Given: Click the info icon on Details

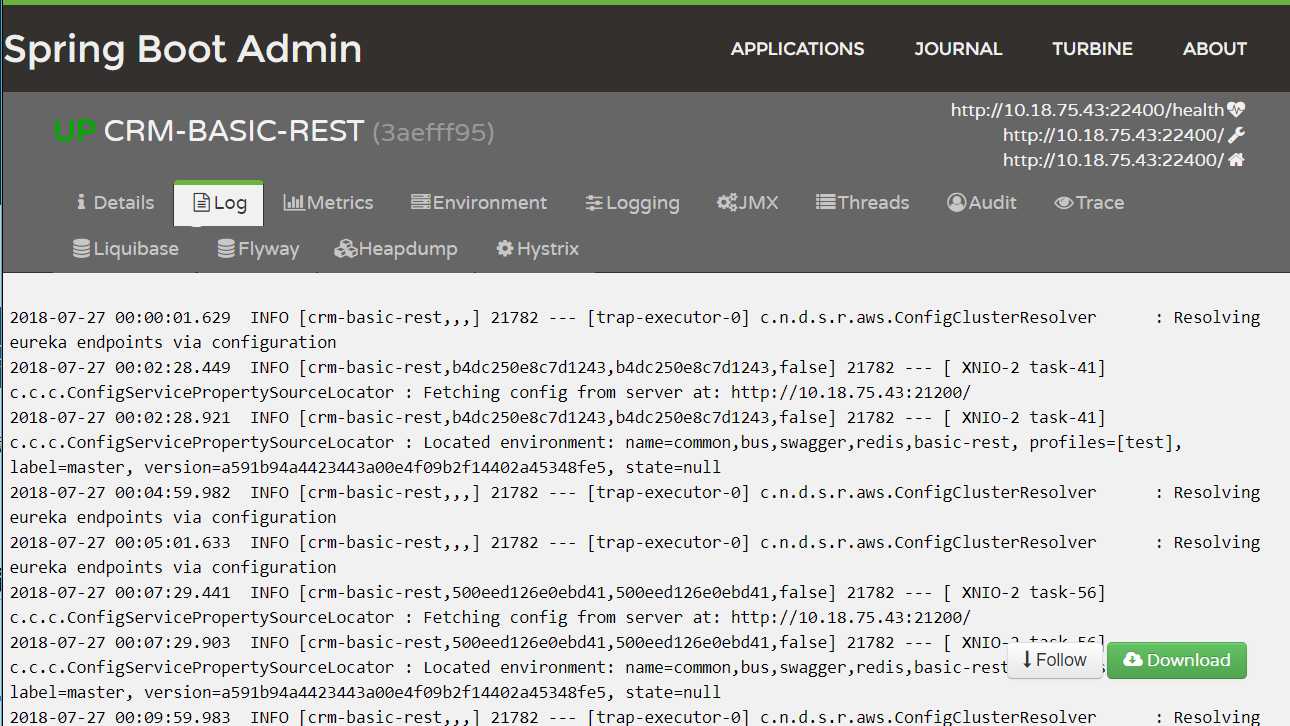Looking at the screenshot, I should (82, 203).
